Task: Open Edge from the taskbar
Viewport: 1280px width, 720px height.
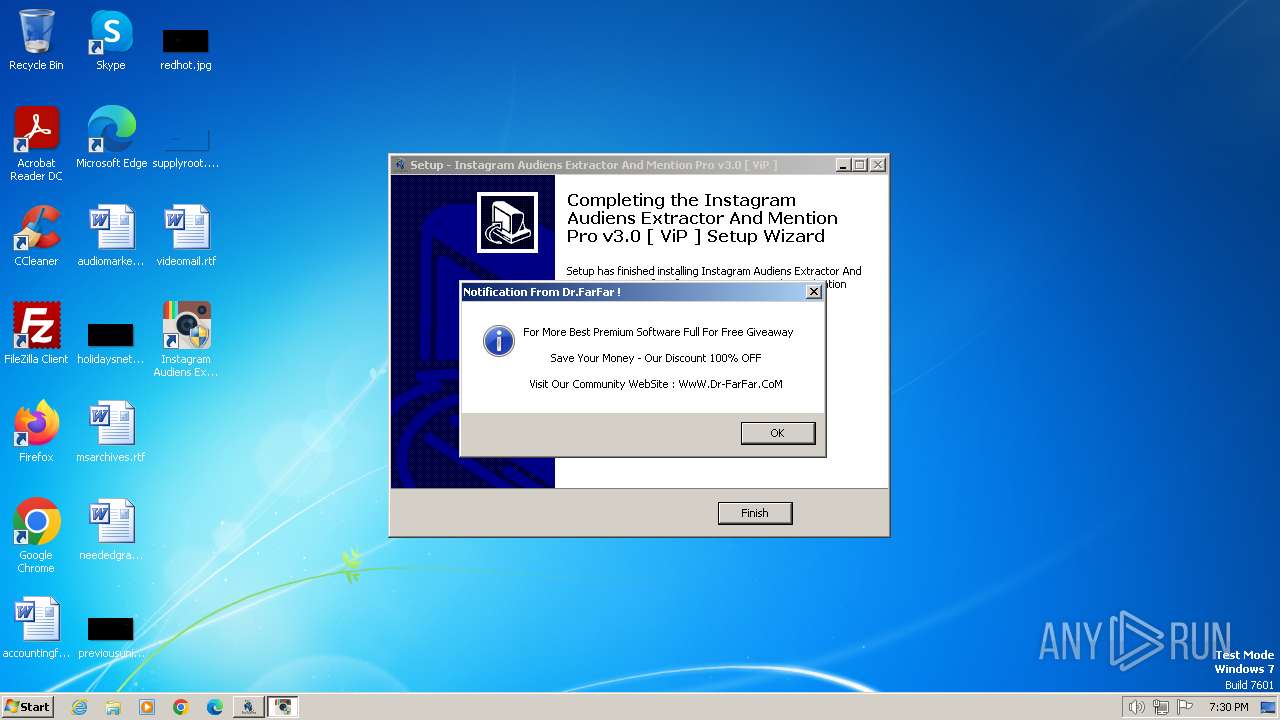Action: [215, 707]
